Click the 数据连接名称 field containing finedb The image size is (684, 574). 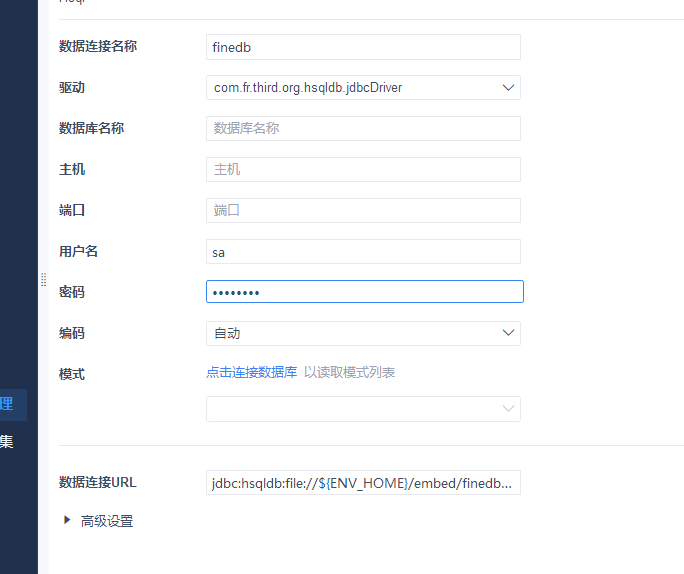(363, 47)
